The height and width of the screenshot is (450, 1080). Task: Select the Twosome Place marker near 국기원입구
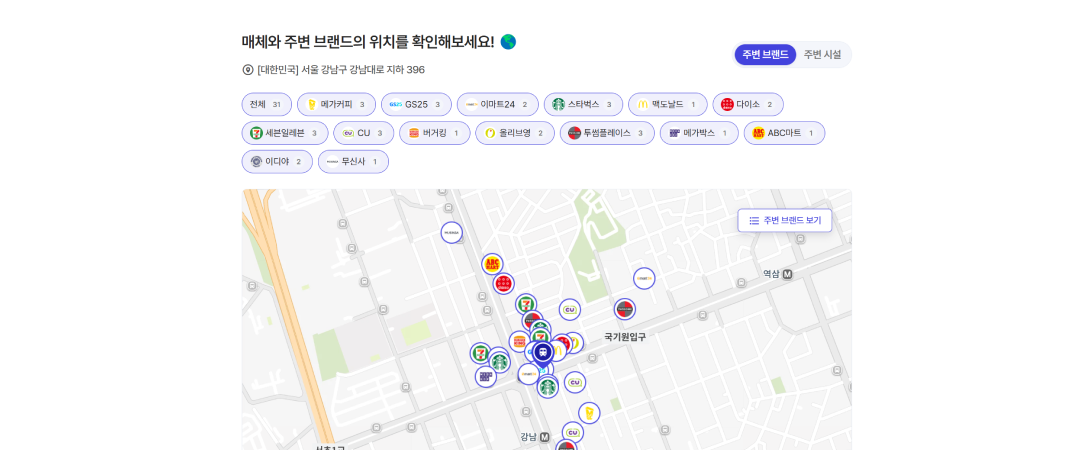pyautogui.click(x=625, y=309)
